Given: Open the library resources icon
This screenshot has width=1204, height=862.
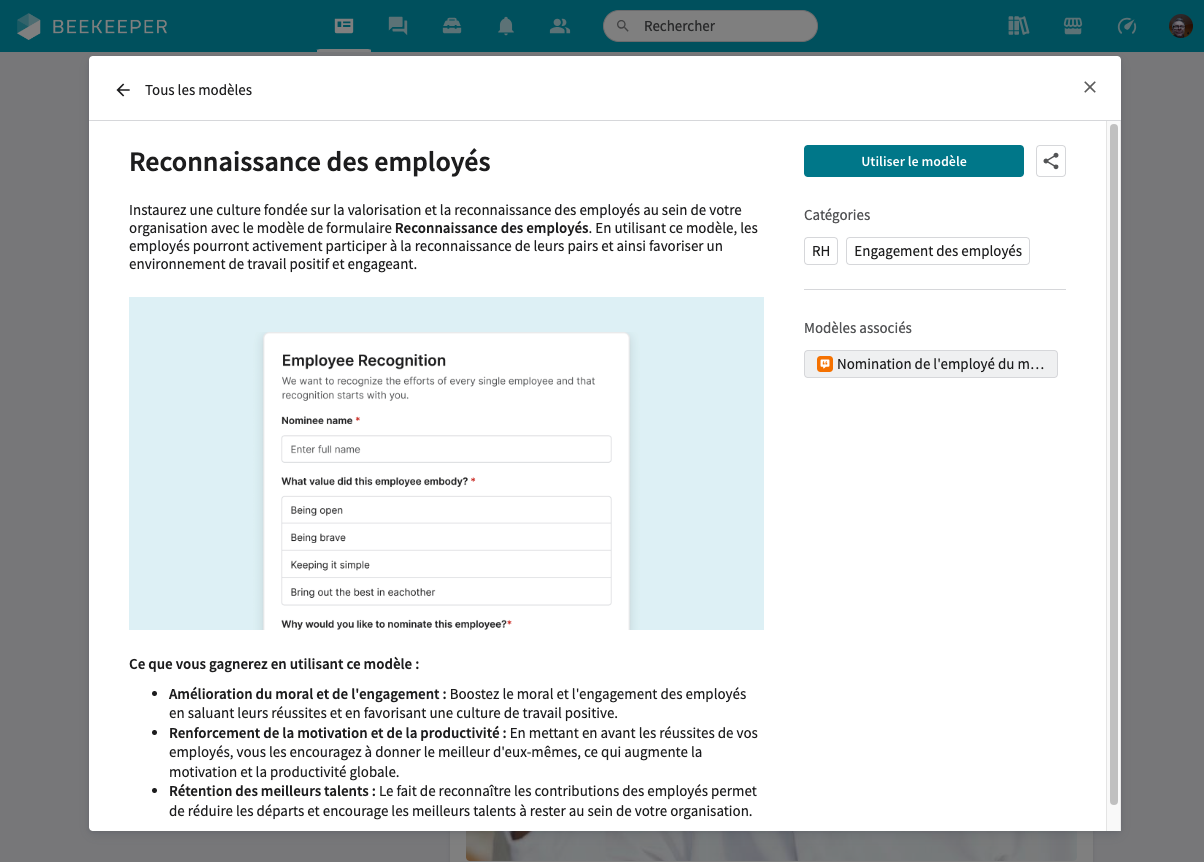Looking at the screenshot, I should [x=1019, y=26].
